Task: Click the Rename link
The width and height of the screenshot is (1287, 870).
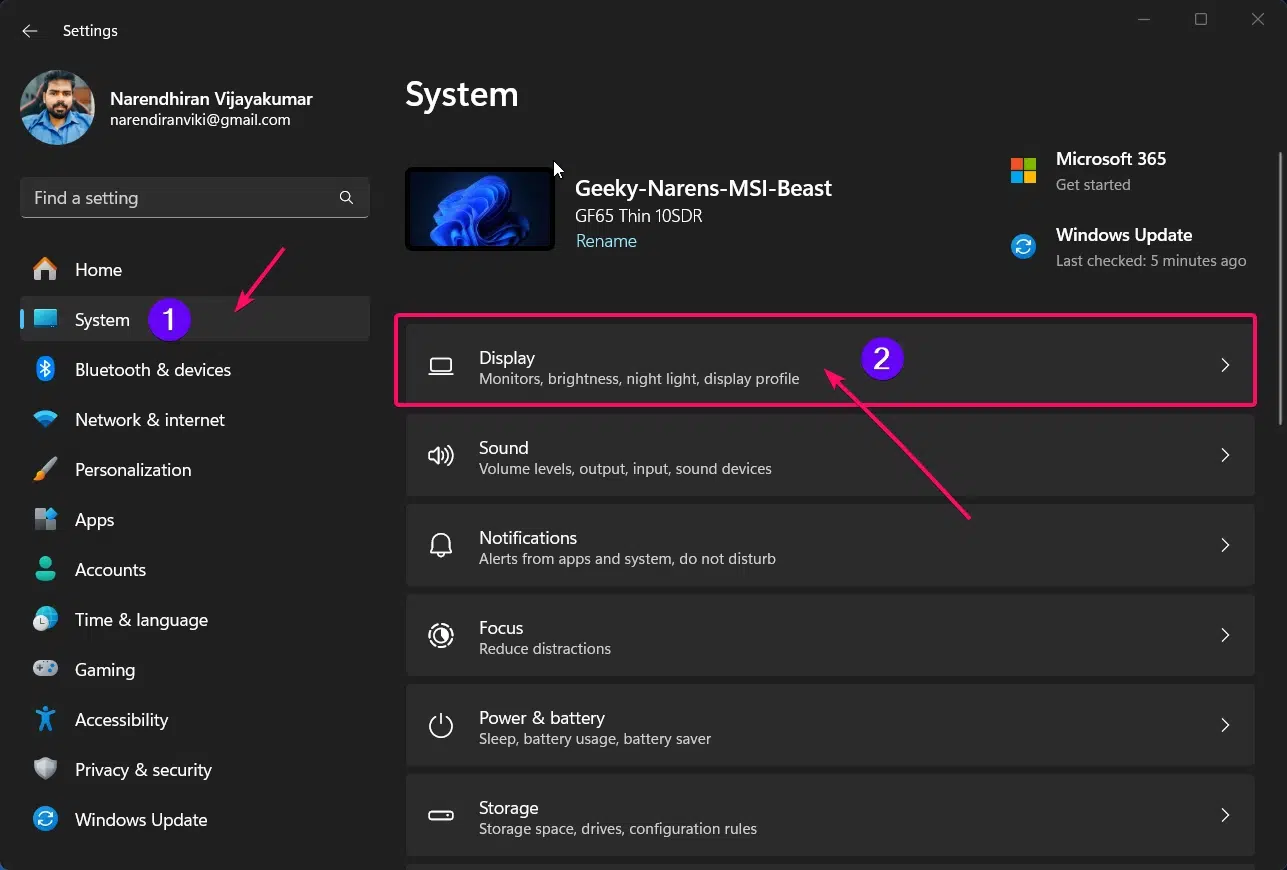Action: tap(606, 241)
